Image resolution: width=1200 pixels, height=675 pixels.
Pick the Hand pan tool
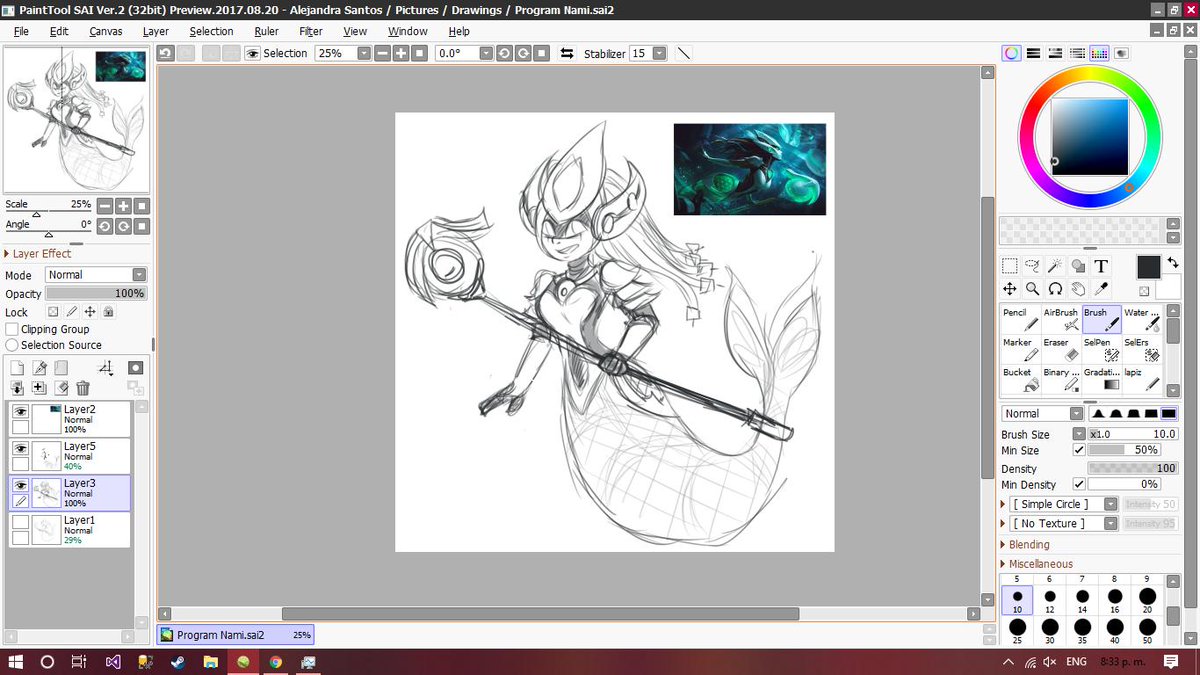[x=1078, y=289]
